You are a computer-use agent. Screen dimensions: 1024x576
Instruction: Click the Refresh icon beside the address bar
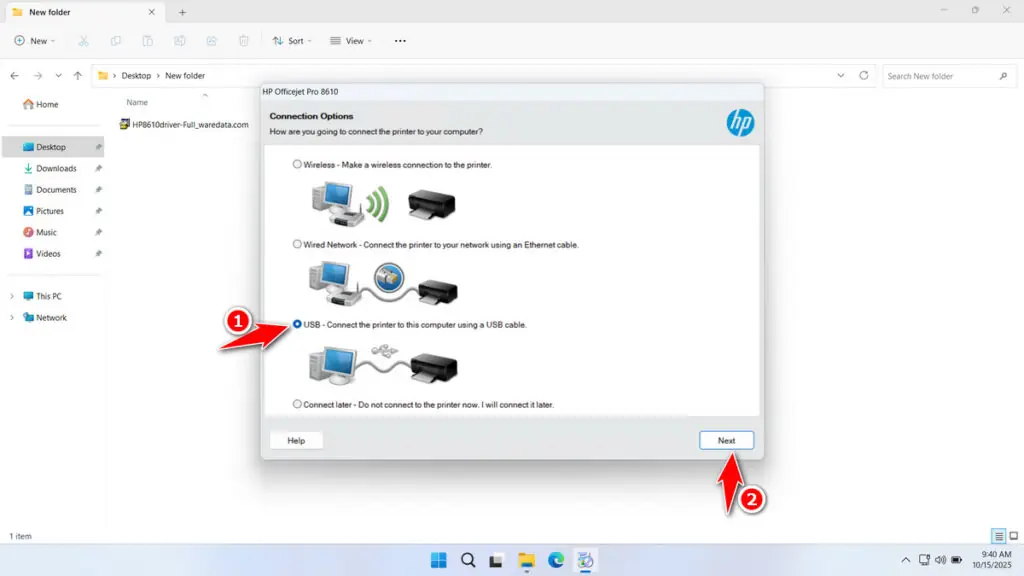pos(863,75)
